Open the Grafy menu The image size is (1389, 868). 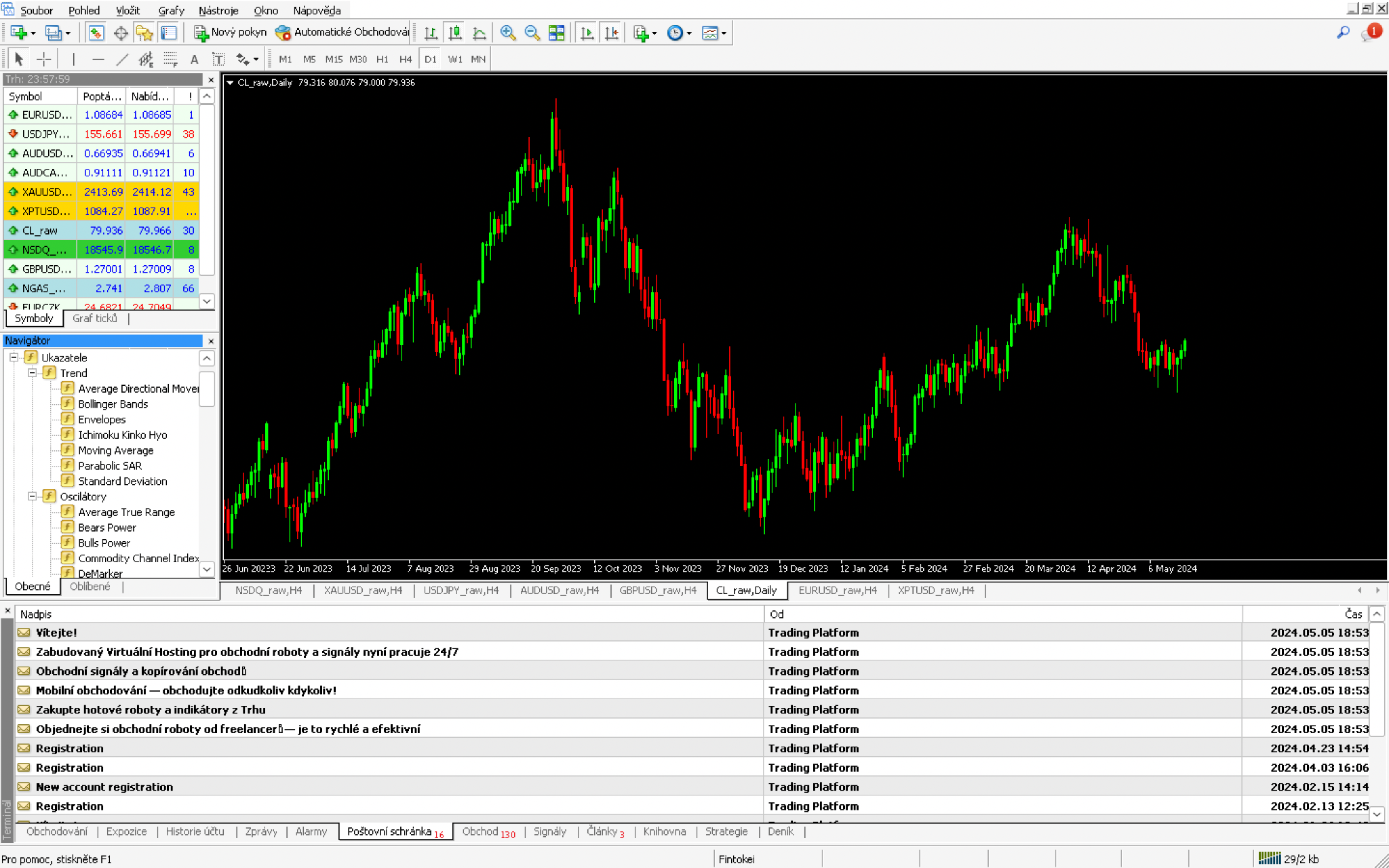pos(171,10)
